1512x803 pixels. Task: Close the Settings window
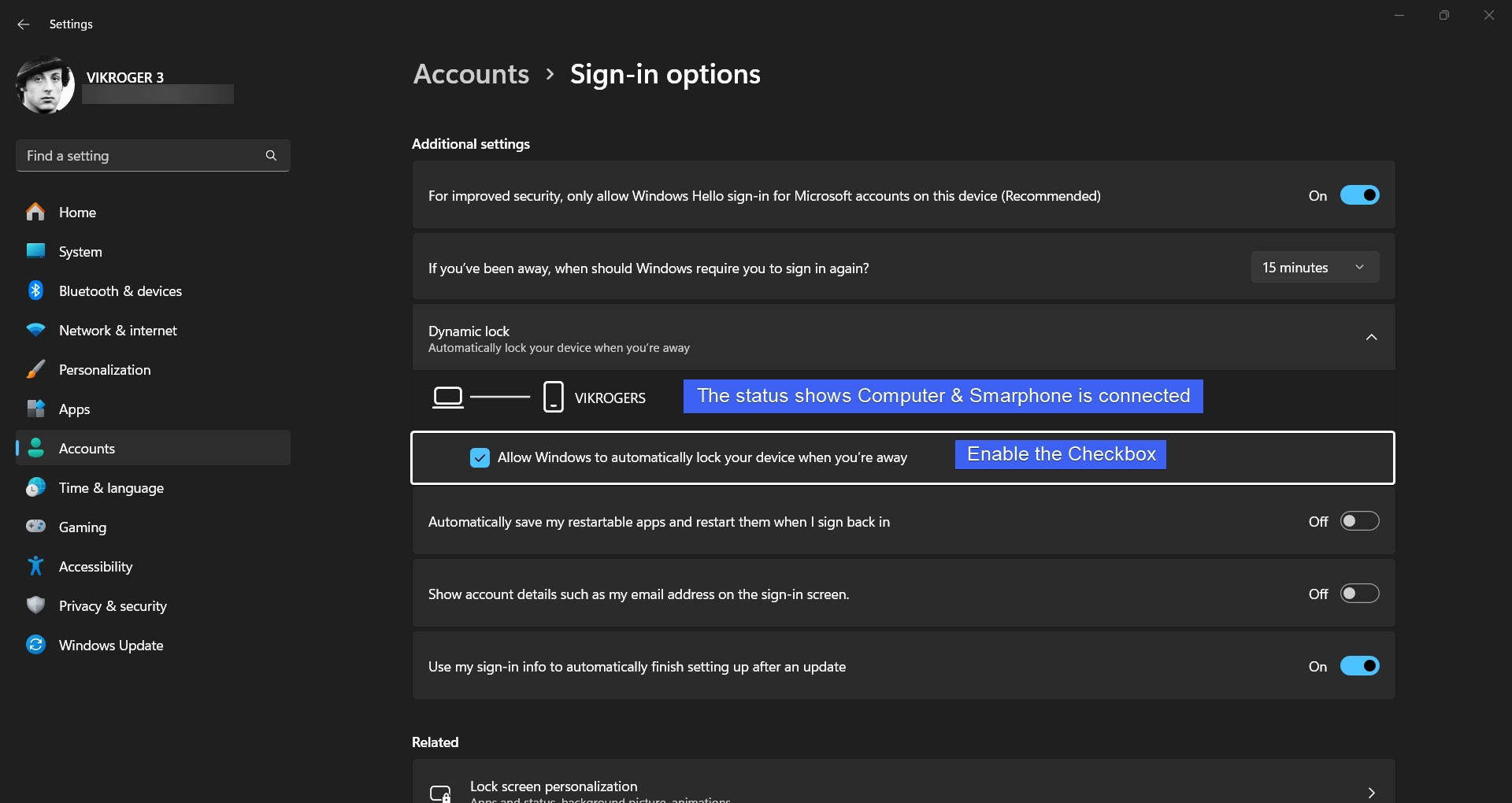click(x=1488, y=15)
